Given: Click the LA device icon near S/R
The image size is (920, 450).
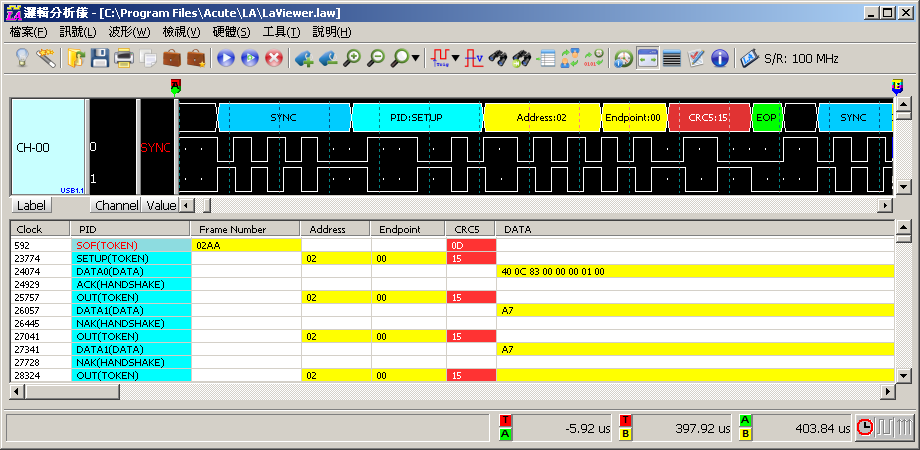Looking at the screenshot, I should click(x=749, y=58).
